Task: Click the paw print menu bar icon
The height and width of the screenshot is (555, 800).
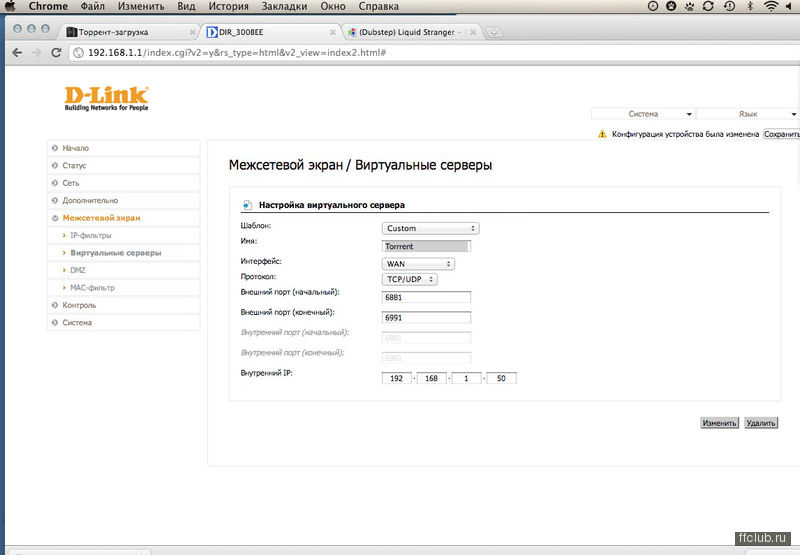Action: coord(690,6)
